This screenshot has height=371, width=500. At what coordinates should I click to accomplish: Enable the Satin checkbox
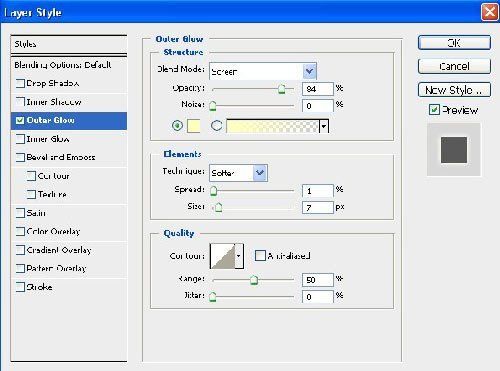(x=20, y=213)
